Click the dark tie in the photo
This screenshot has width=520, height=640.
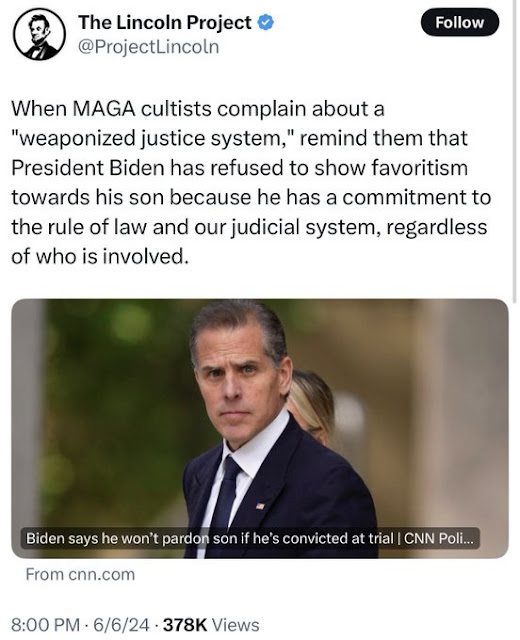click(224, 498)
